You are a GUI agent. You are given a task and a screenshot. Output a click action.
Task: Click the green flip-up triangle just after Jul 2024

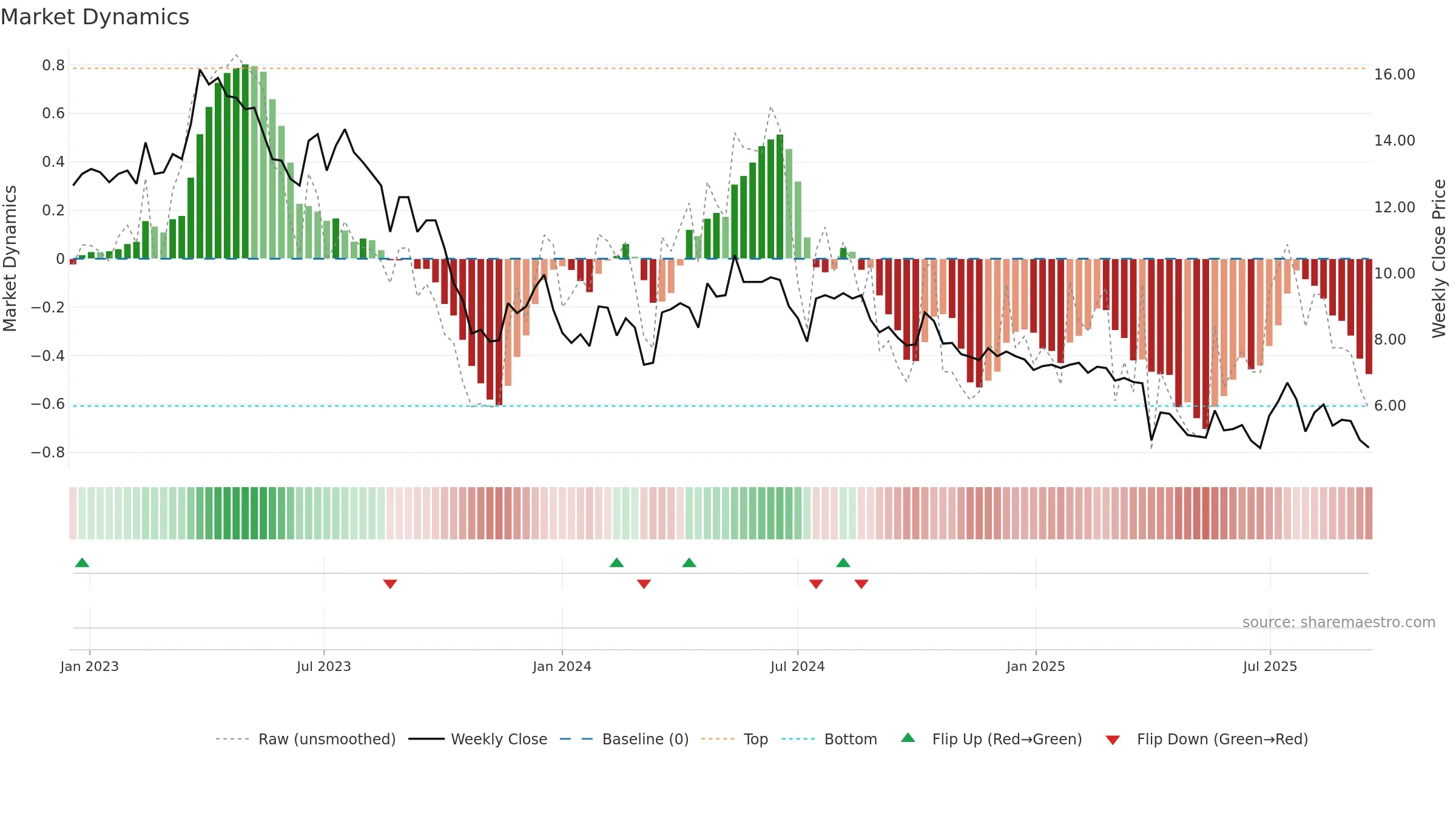tap(843, 562)
